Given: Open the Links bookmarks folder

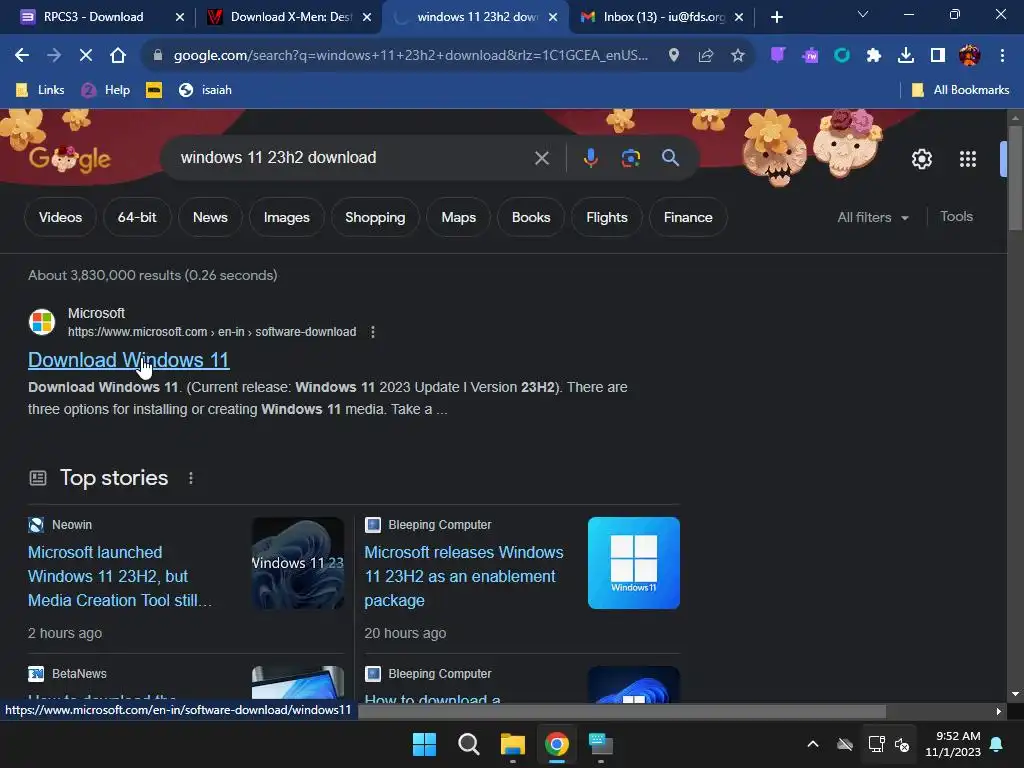Looking at the screenshot, I should click(x=40, y=89).
